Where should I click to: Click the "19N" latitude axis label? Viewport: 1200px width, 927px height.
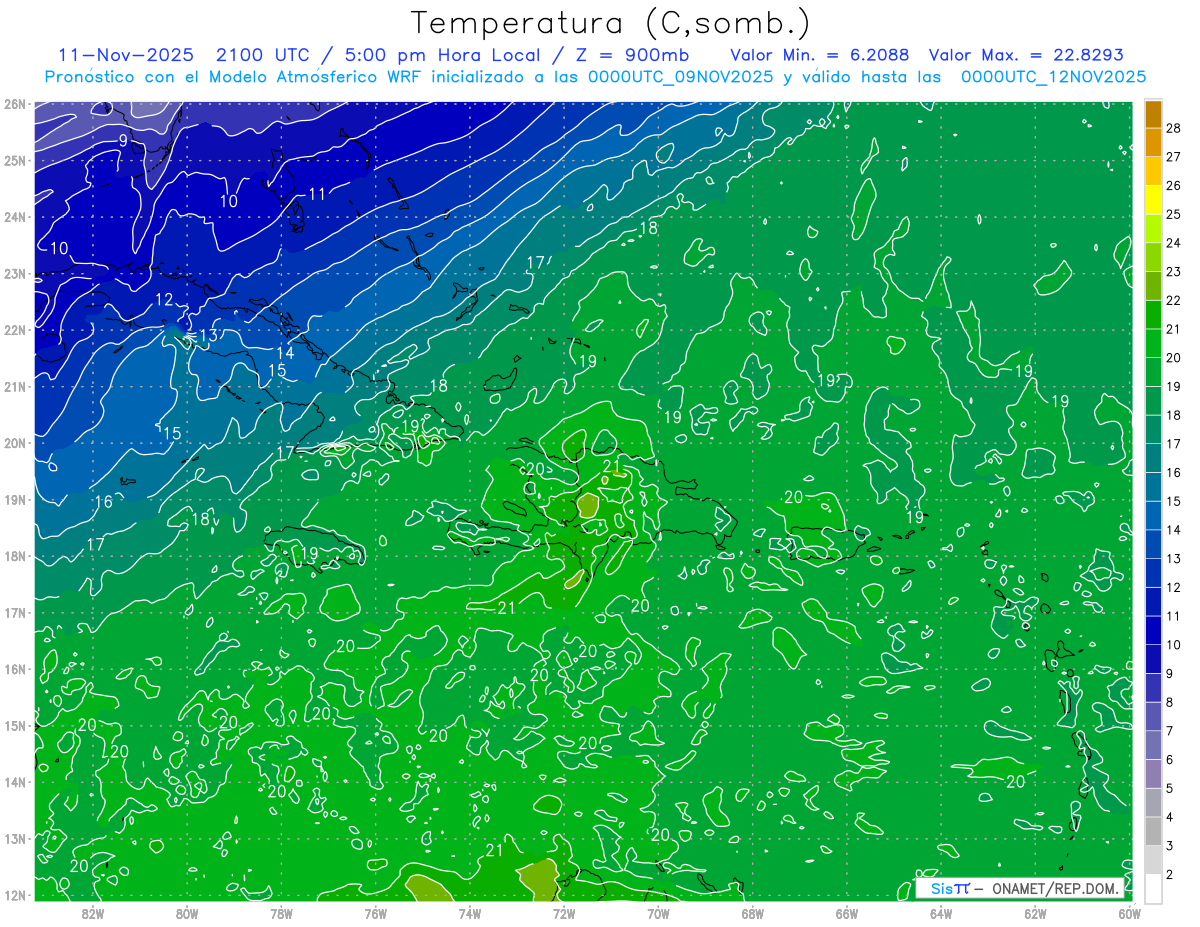click(14, 499)
